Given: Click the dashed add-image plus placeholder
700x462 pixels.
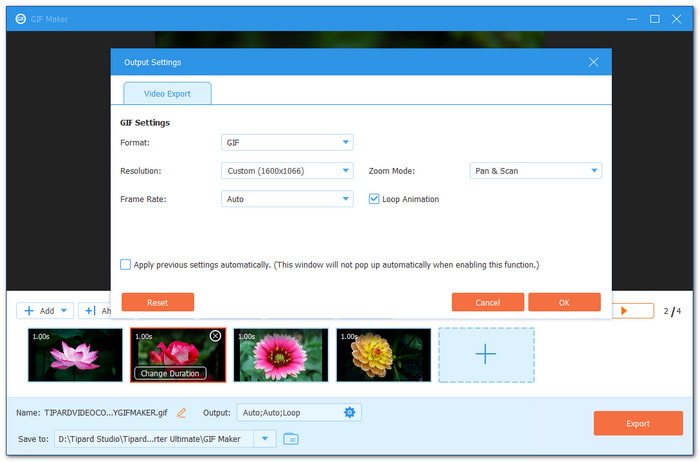Looking at the screenshot, I should [486, 355].
